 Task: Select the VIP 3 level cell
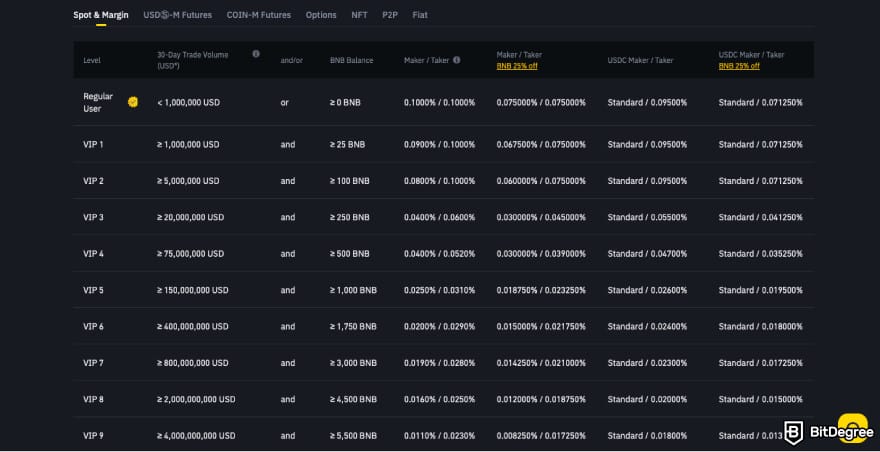(93, 217)
